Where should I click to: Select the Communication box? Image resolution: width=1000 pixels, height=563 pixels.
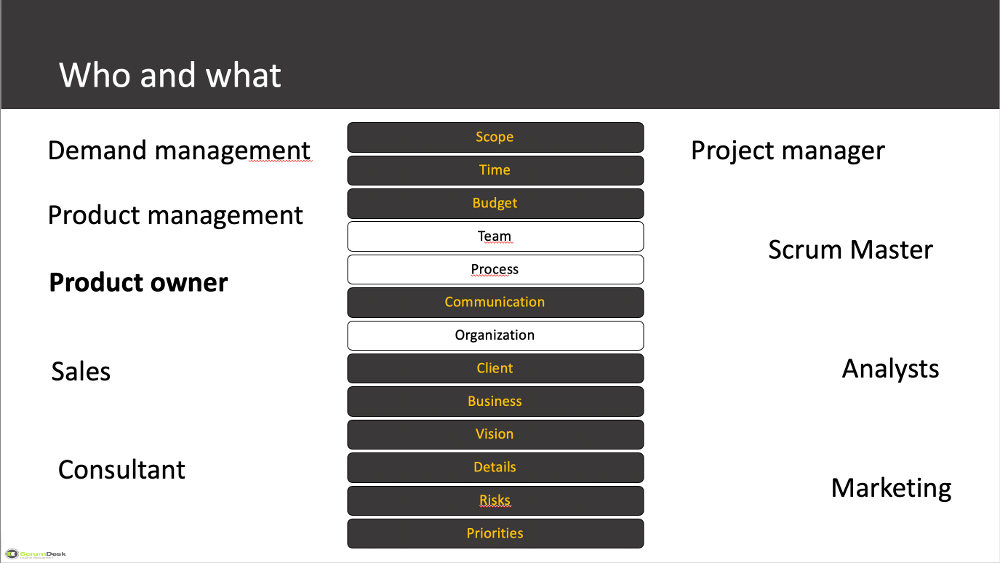496,302
